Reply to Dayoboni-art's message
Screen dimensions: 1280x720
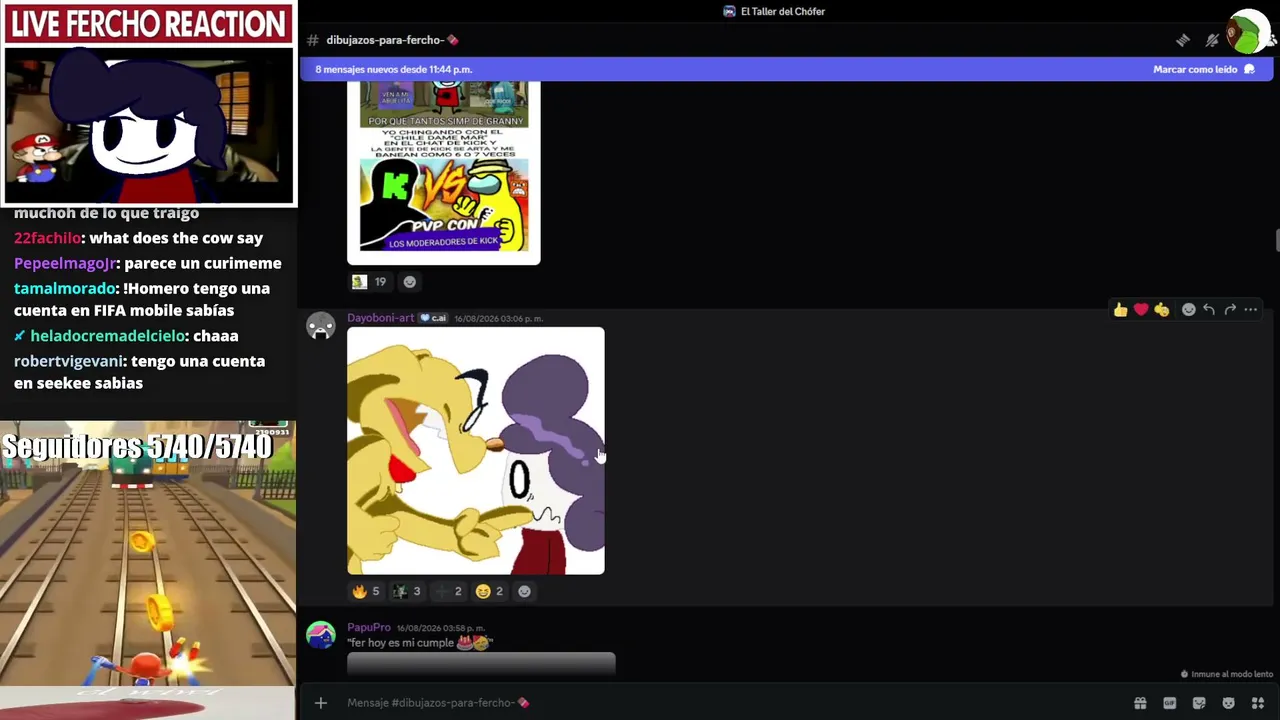1209,310
